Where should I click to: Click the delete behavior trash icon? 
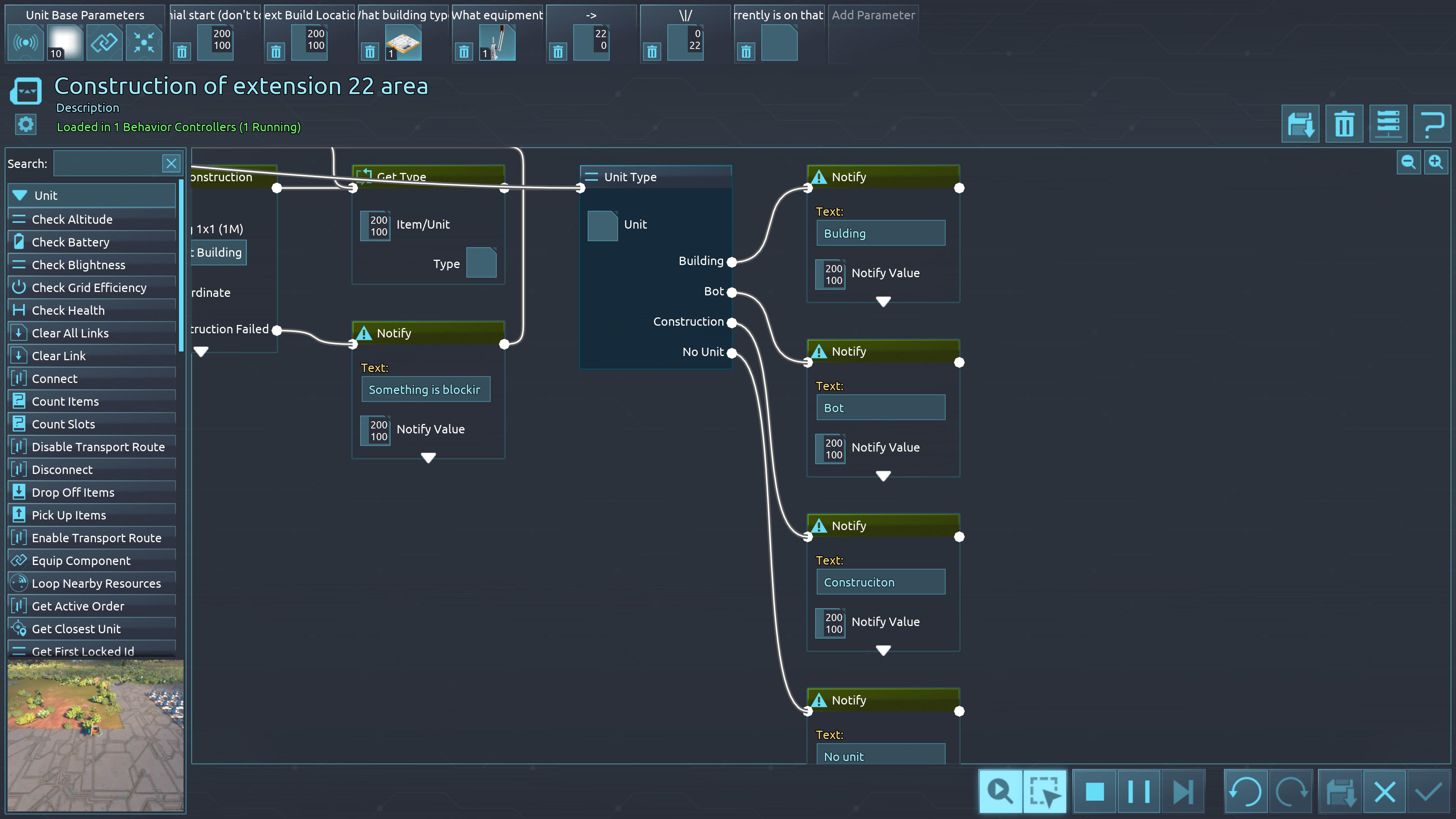[1343, 124]
